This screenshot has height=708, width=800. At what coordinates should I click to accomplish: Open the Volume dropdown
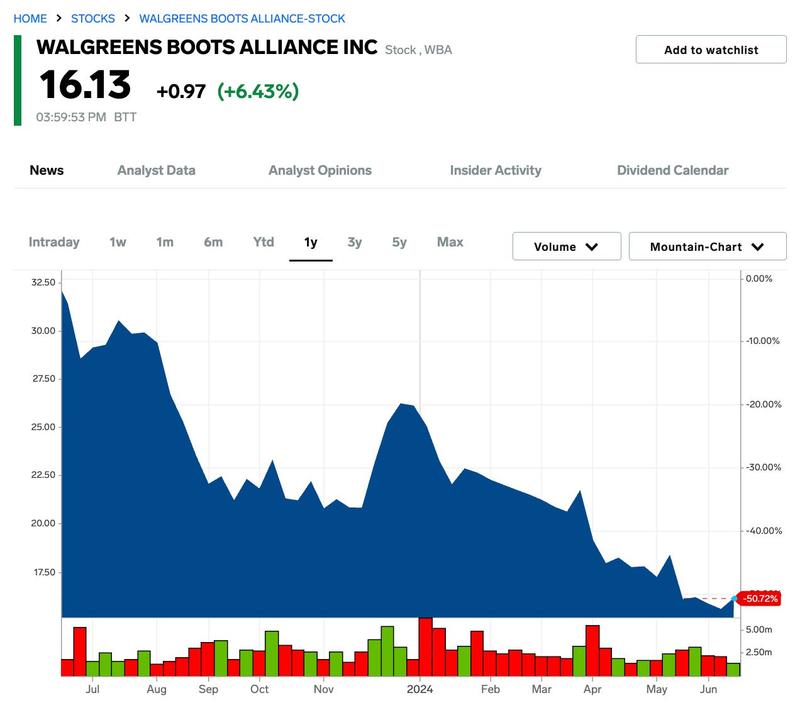[566, 246]
